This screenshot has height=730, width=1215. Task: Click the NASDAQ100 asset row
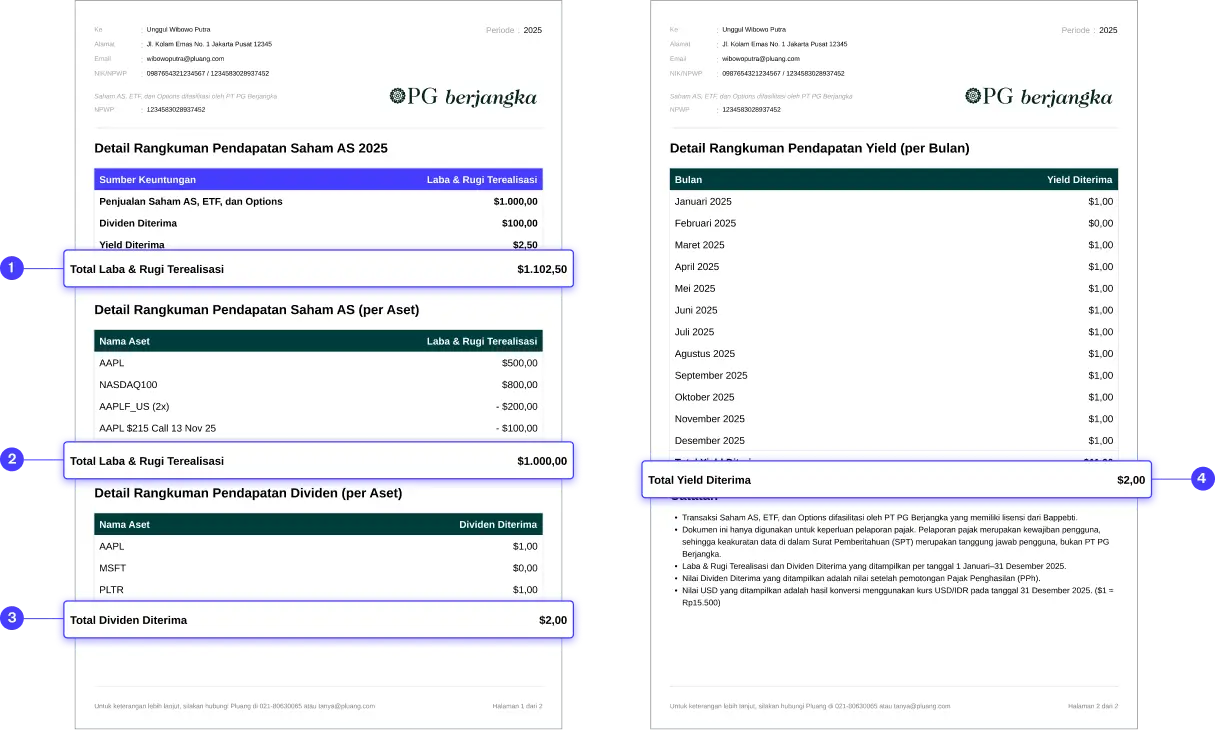[318, 385]
